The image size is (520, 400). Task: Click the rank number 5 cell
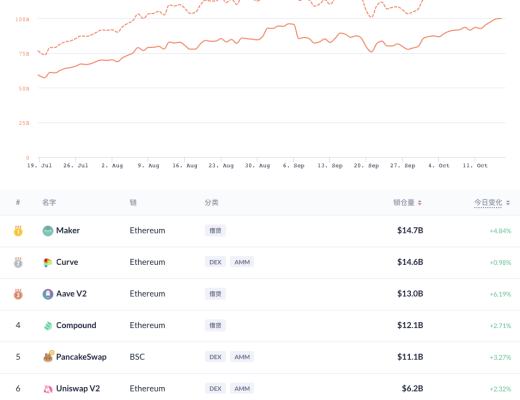click(18, 357)
